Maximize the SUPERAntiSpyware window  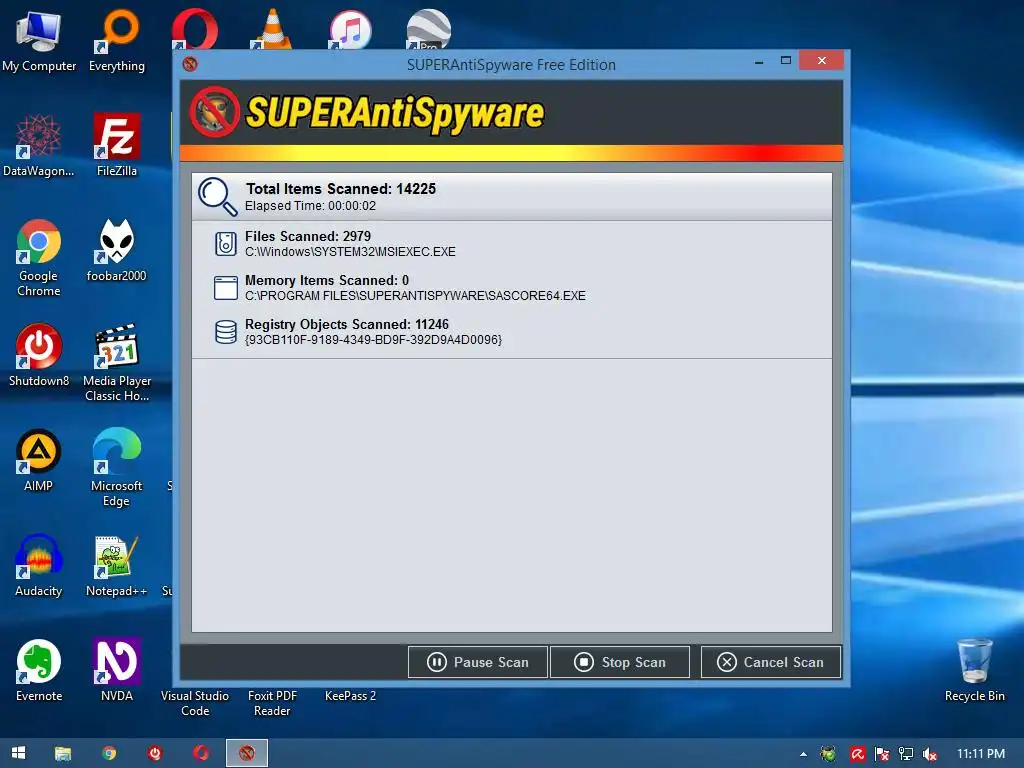(786, 61)
